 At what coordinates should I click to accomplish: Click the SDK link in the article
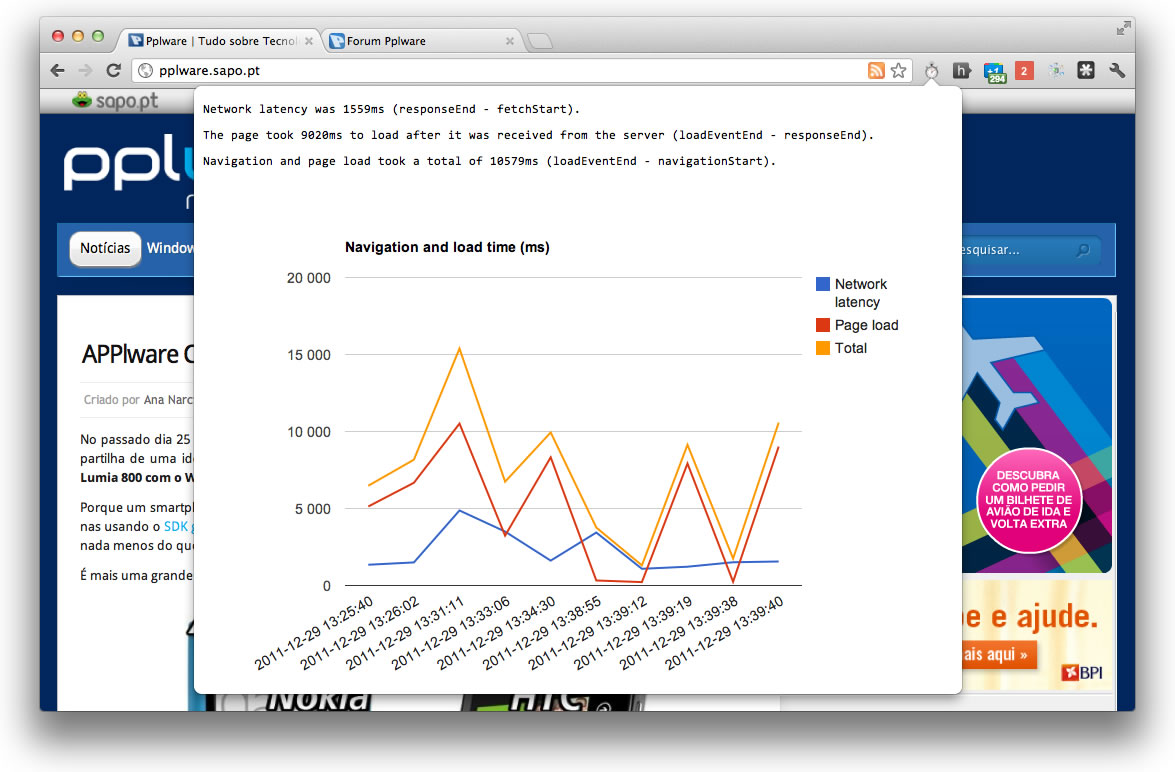tap(175, 525)
